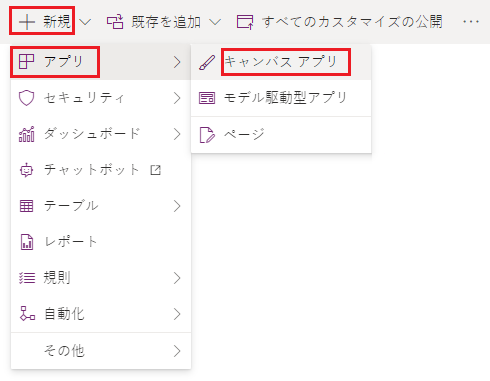The height and width of the screenshot is (381, 490).
Task: Click すべてのカスタマイズの公開 button
Action: [x=340, y=22]
